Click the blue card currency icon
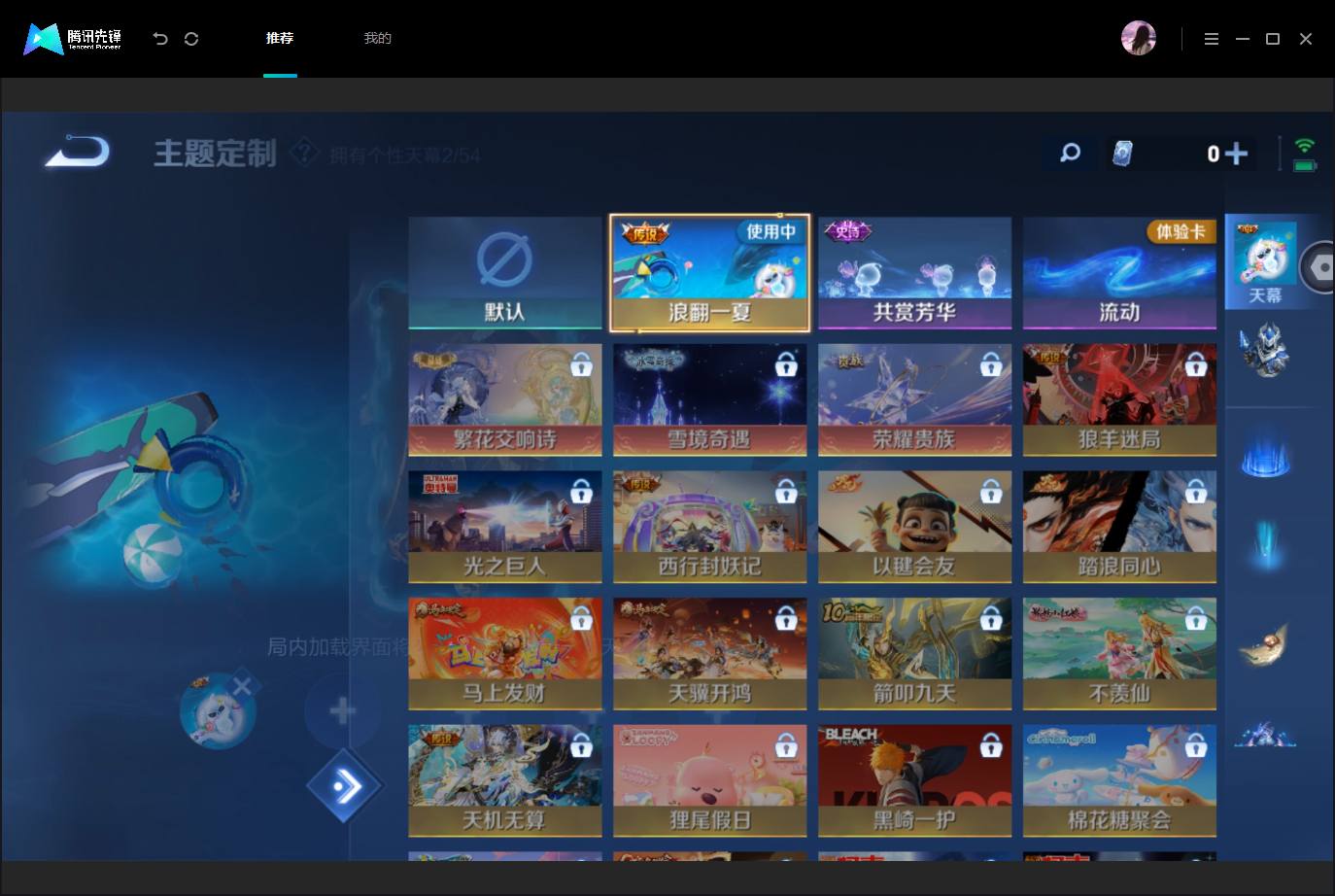Image resolution: width=1335 pixels, height=896 pixels. (x=1122, y=154)
